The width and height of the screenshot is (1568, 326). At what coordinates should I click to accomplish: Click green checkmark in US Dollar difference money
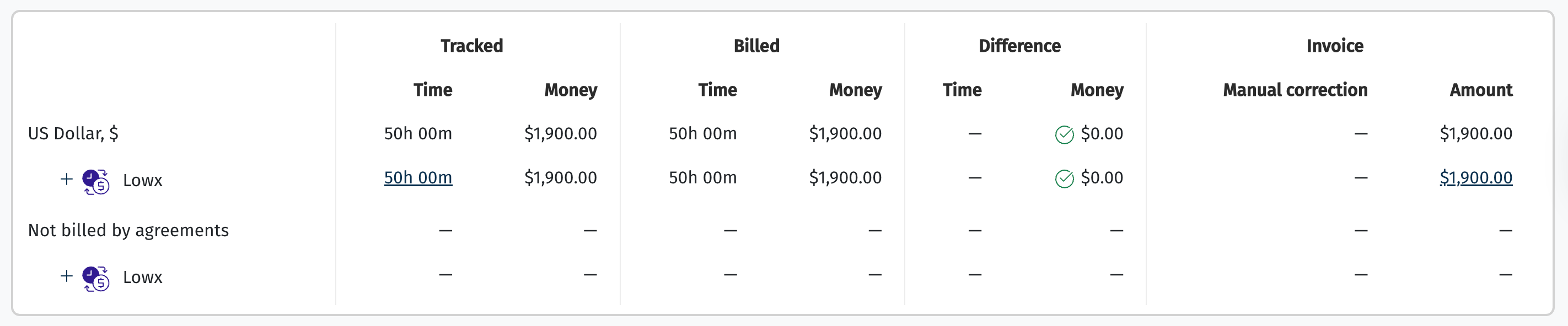pos(1064,134)
